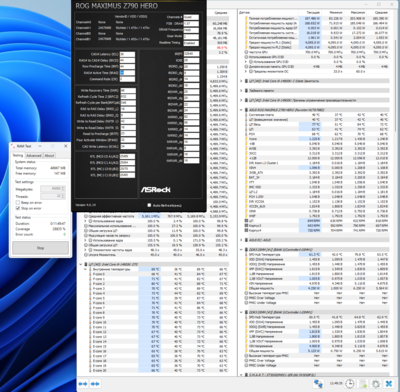
Task: Select the P-core 7 temperature row
Action: [x=158, y=308]
